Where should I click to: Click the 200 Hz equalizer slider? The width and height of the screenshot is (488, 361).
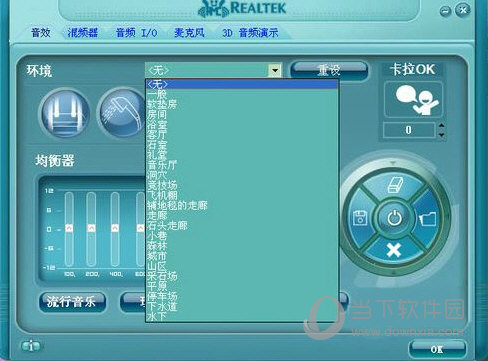tap(91, 229)
